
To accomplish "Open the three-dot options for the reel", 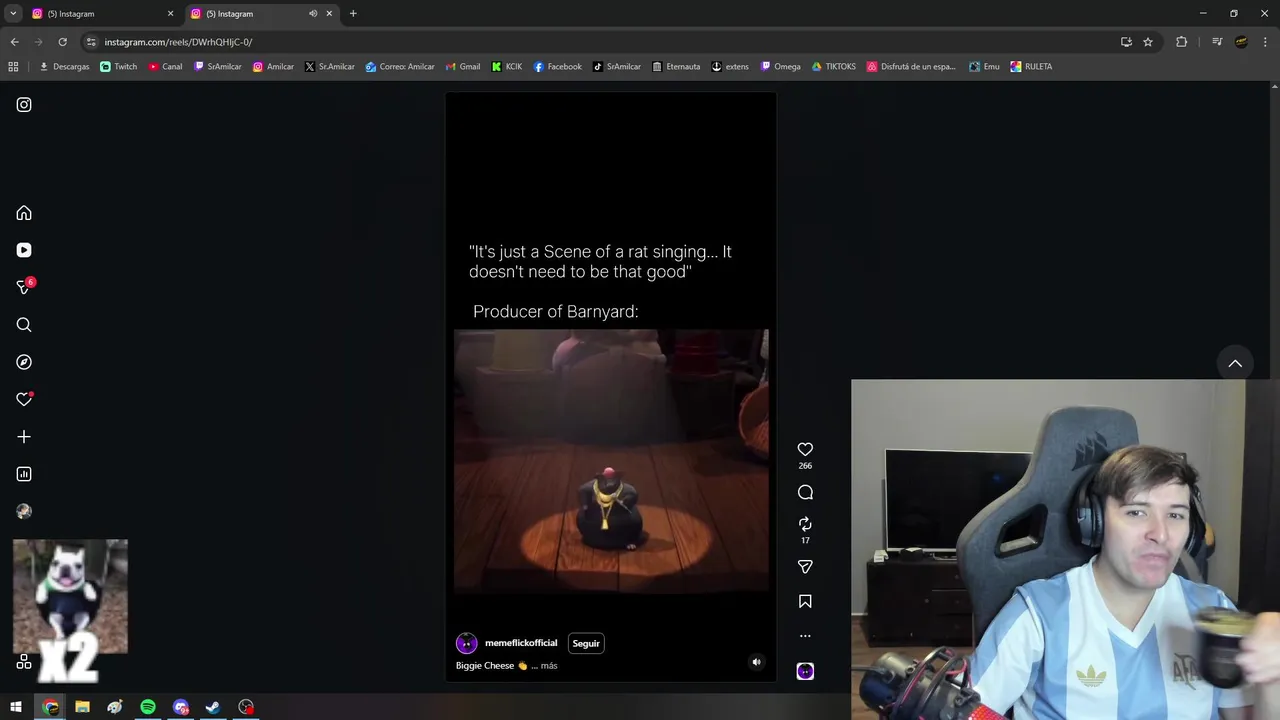I will pos(805,636).
